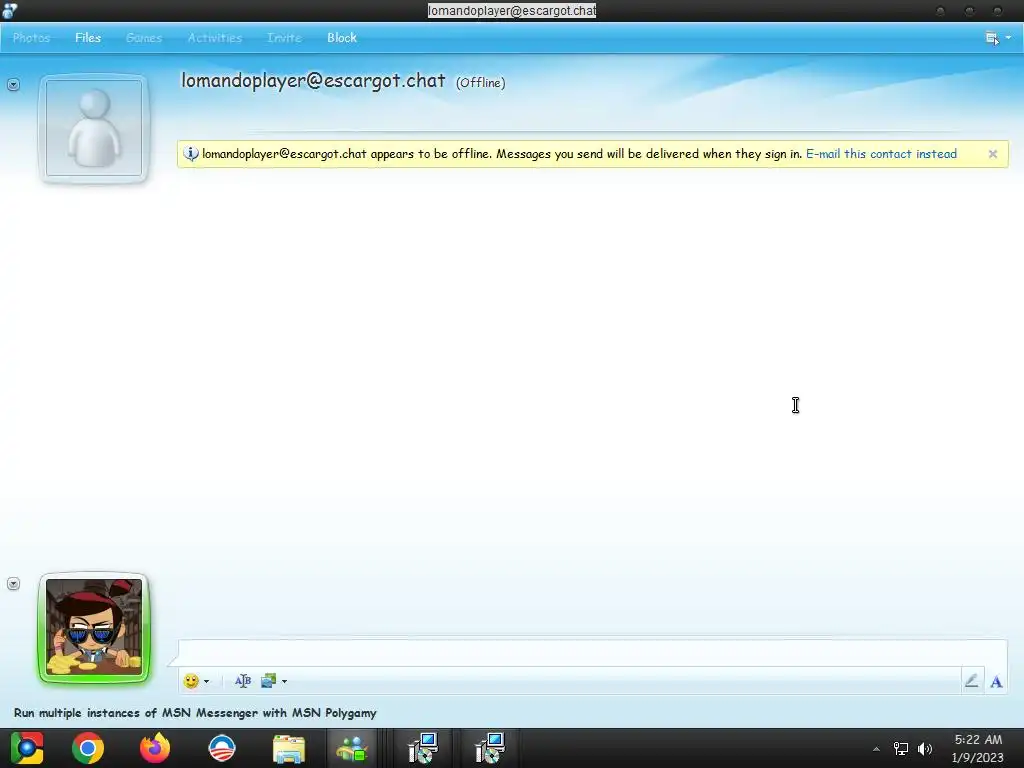
Task: Click the show menu icon at top right
Action: click(x=992, y=38)
